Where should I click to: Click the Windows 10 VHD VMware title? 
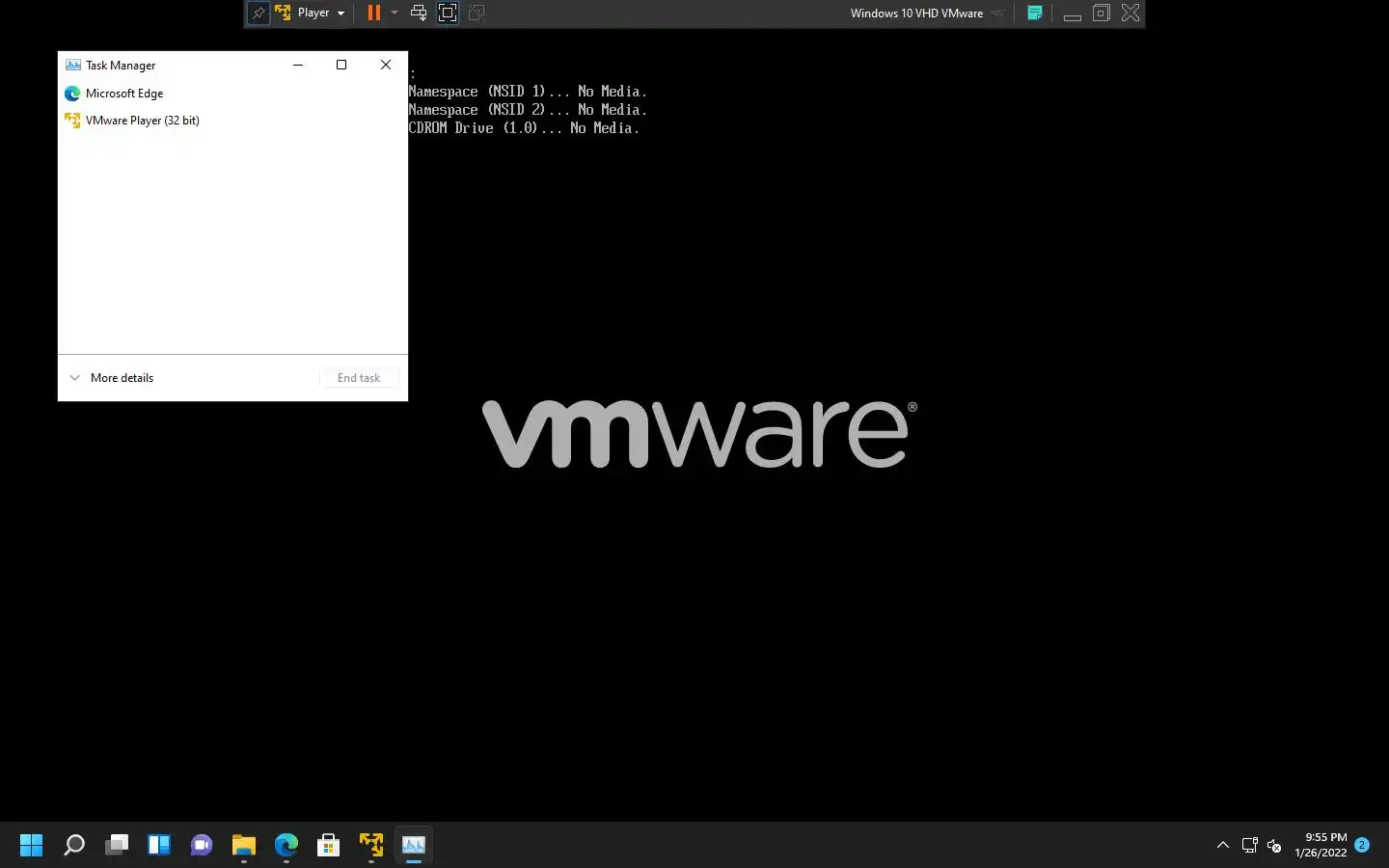point(916,14)
